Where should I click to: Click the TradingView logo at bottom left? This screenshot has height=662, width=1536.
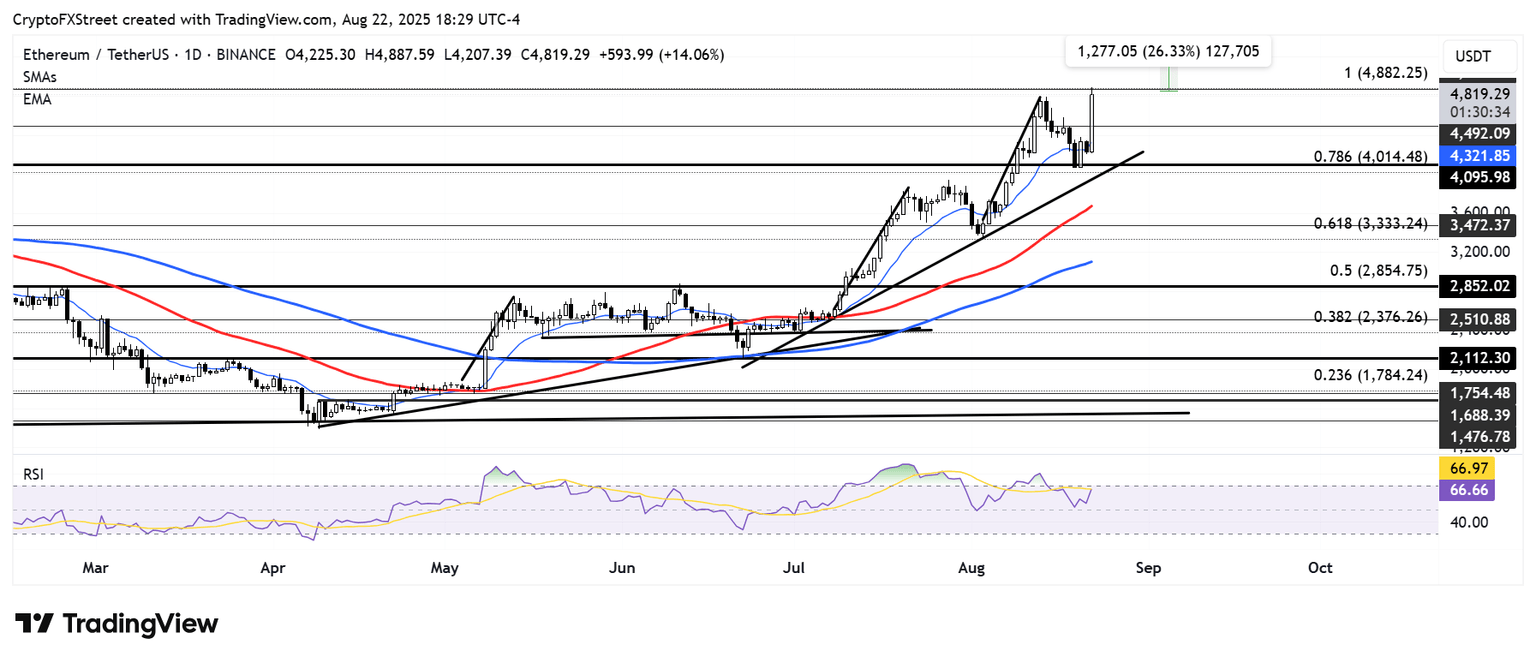click(x=115, y=624)
